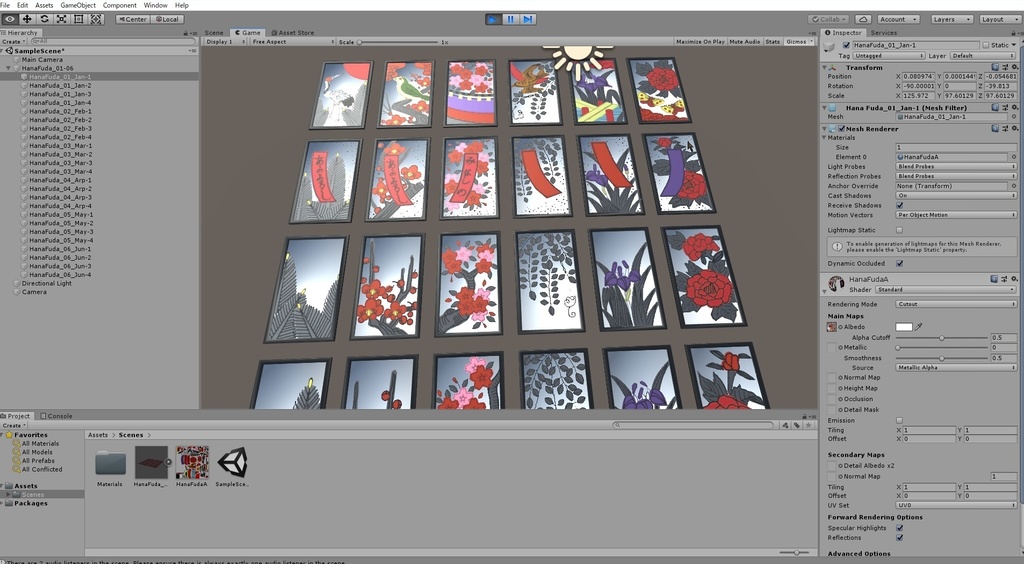
Task: Click the Stats button
Action: (x=773, y=42)
